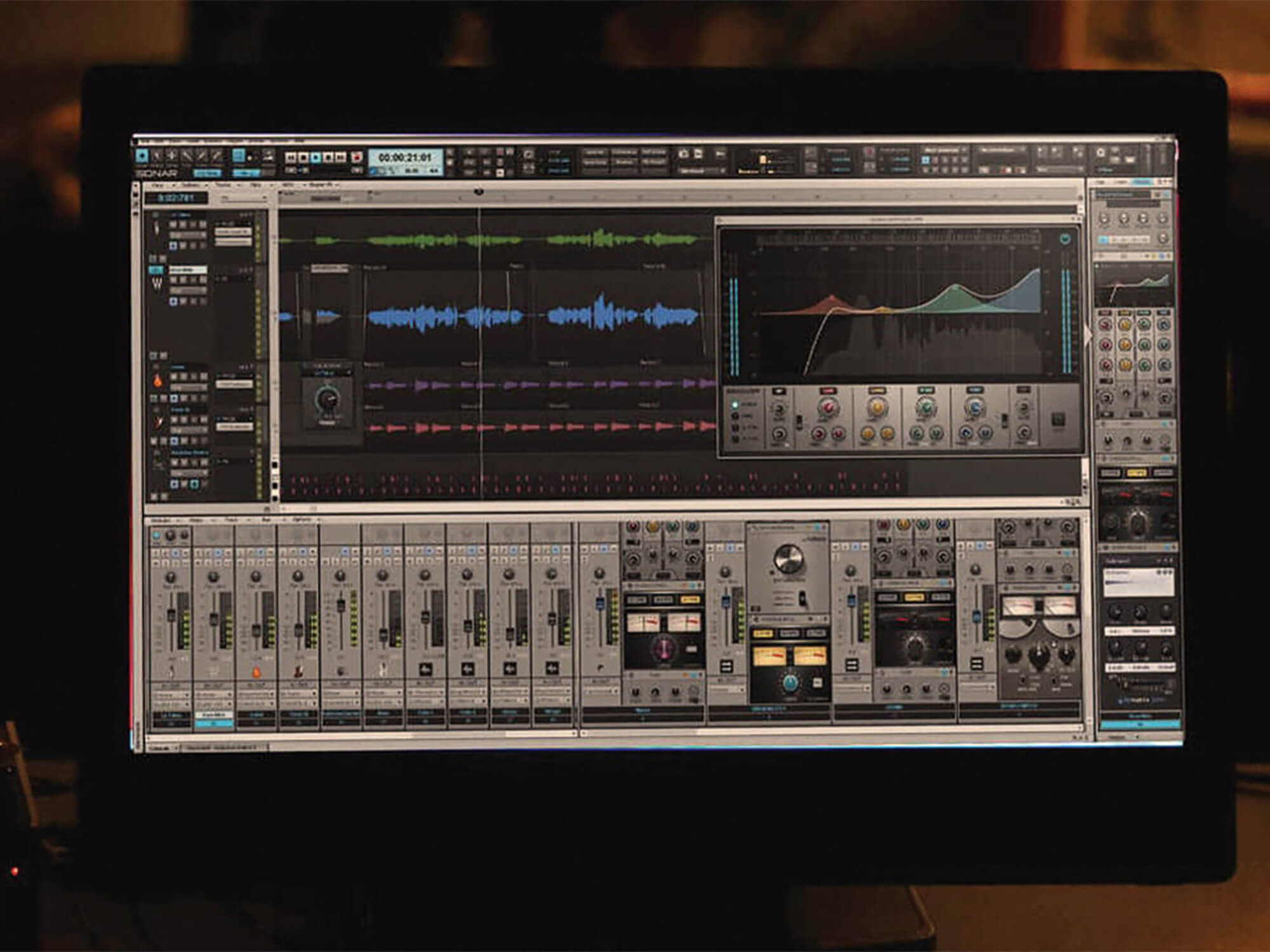This screenshot has width=1270, height=952.
Task: Click the Record button on the transport bar
Action: click(x=357, y=157)
